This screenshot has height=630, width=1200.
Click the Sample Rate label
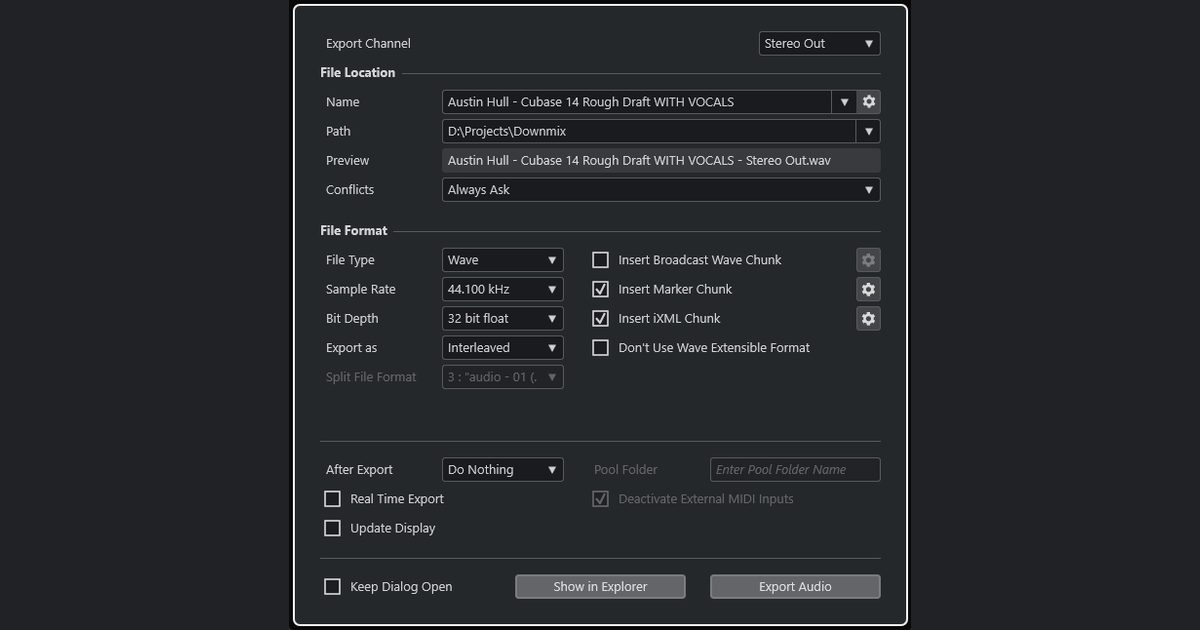tap(361, 289)
